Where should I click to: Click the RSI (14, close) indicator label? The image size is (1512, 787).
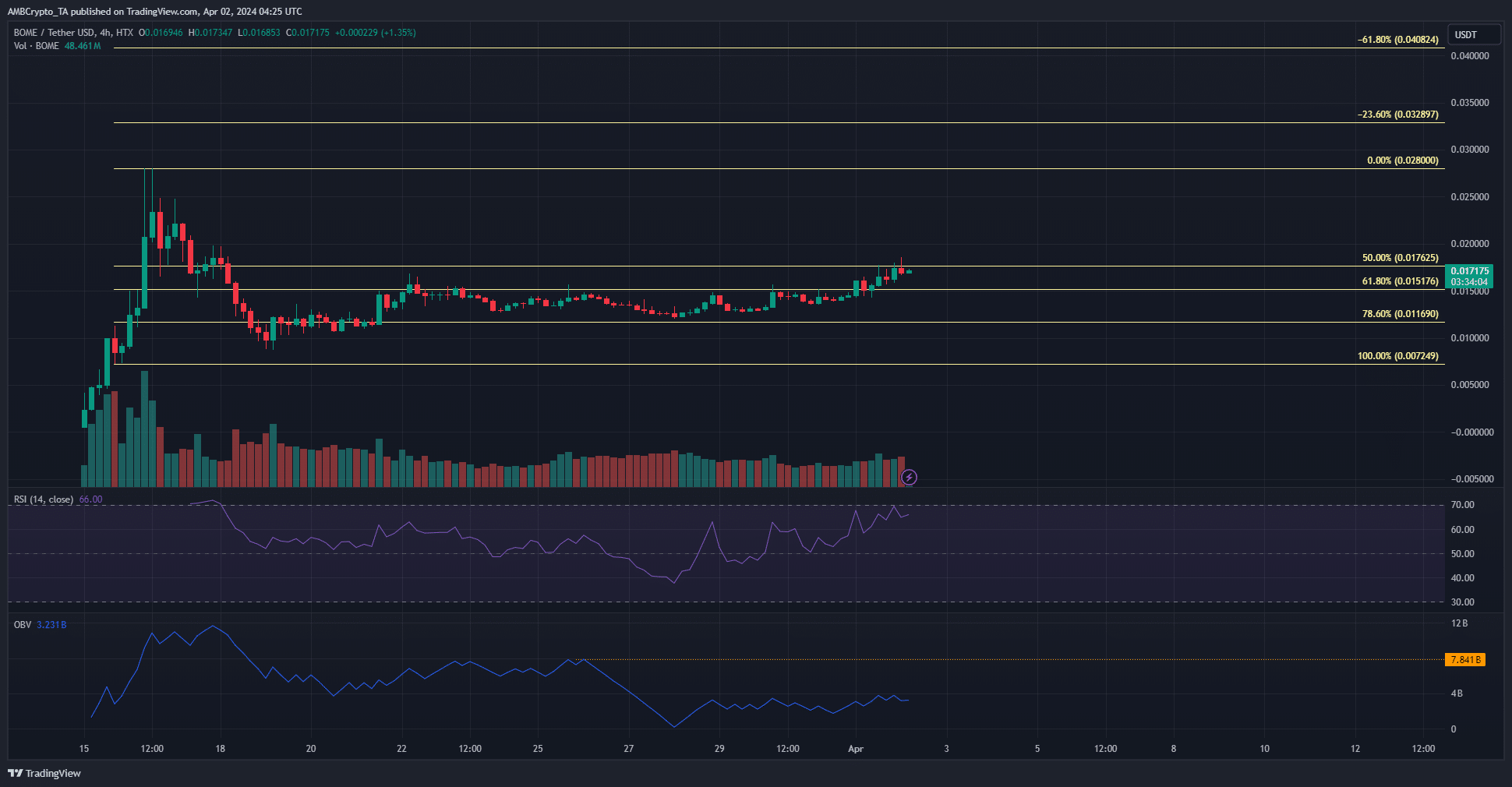click(x=44, y=499)
